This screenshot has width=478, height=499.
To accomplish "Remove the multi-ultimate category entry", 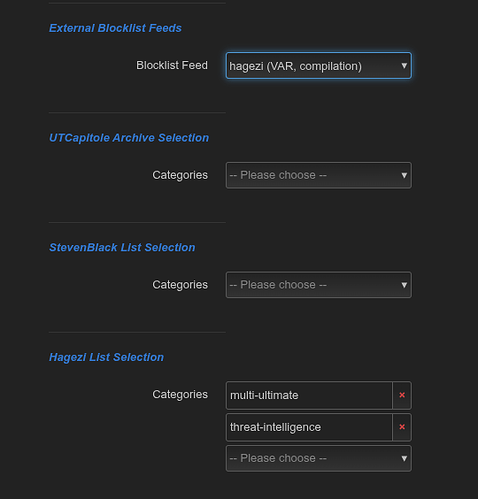I will [402, 395].
